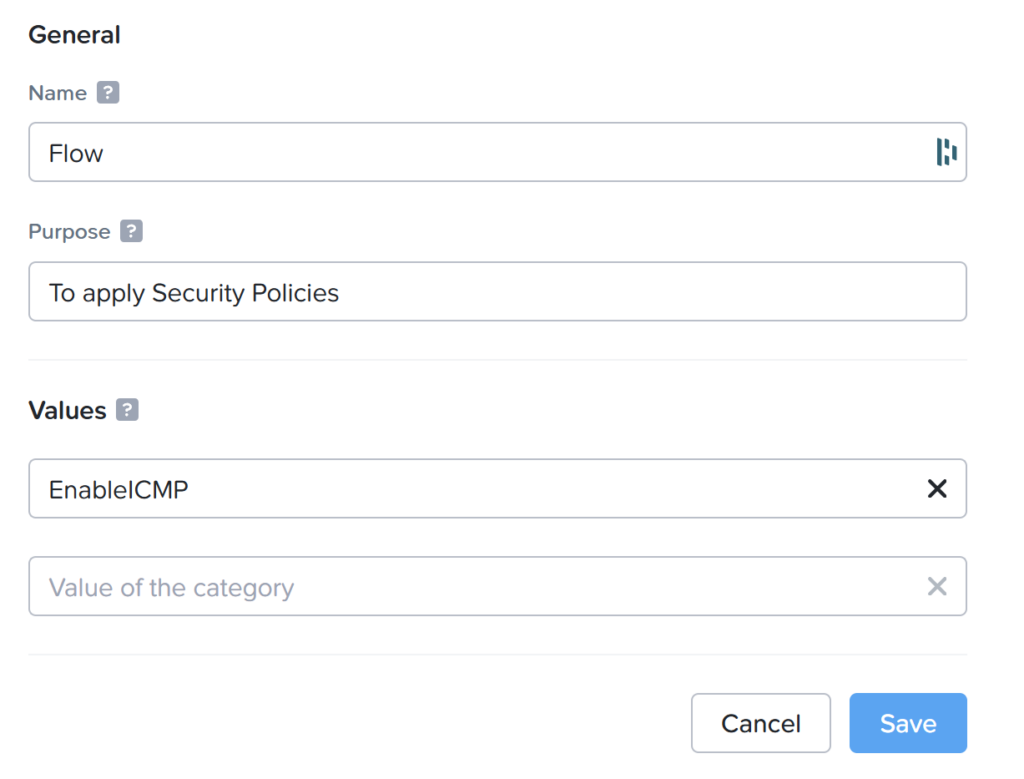
Task: Save the category settings
Action: [908, 723]
